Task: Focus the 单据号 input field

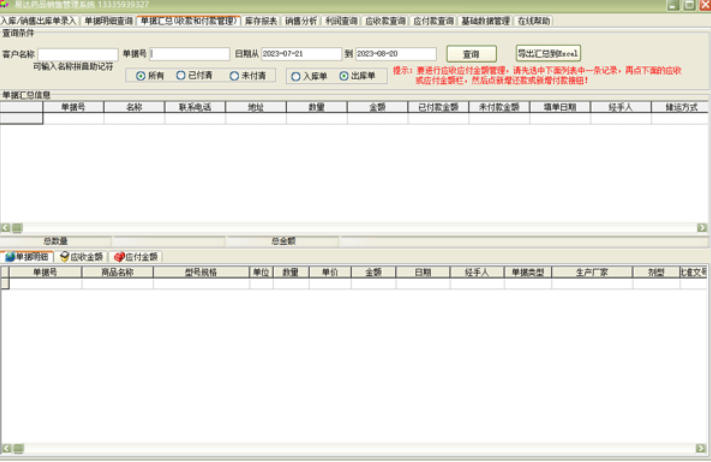Action: [x=190, y=53]
